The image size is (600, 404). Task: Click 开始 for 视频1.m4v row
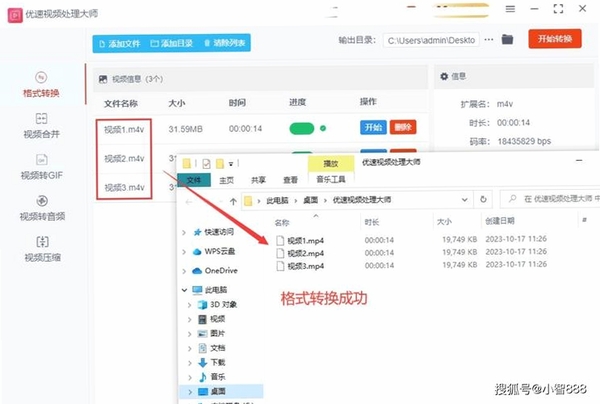tap(373, 127)
